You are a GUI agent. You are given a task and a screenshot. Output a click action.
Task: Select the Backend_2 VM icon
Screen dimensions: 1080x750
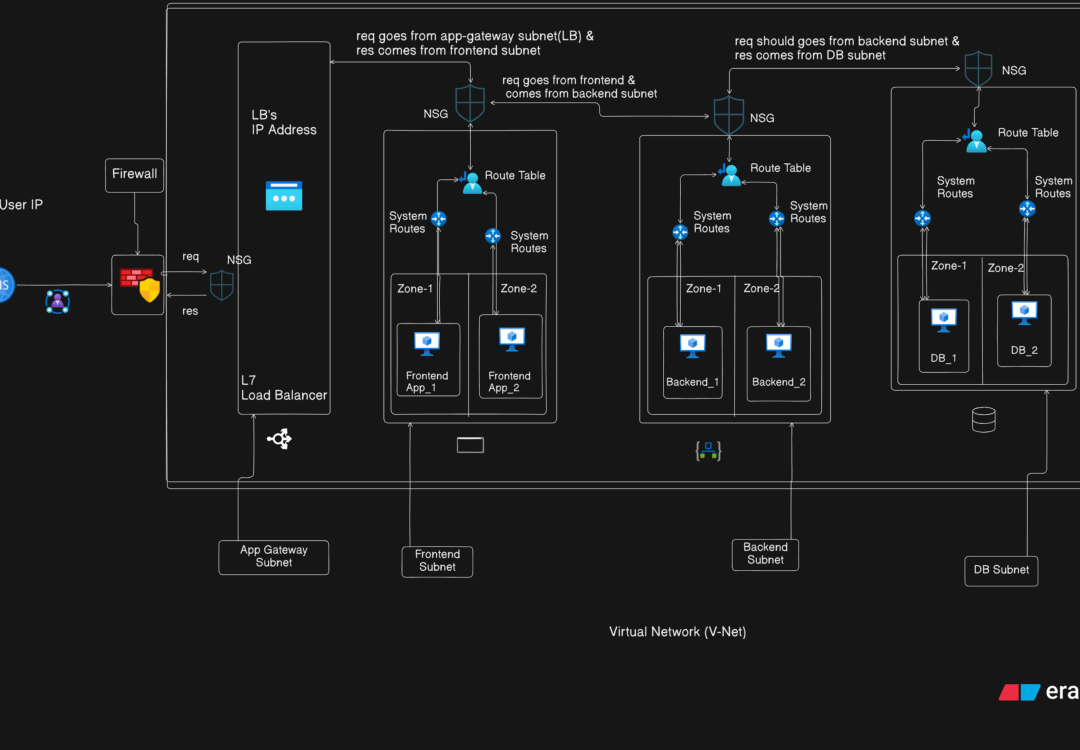click(779, 346)
